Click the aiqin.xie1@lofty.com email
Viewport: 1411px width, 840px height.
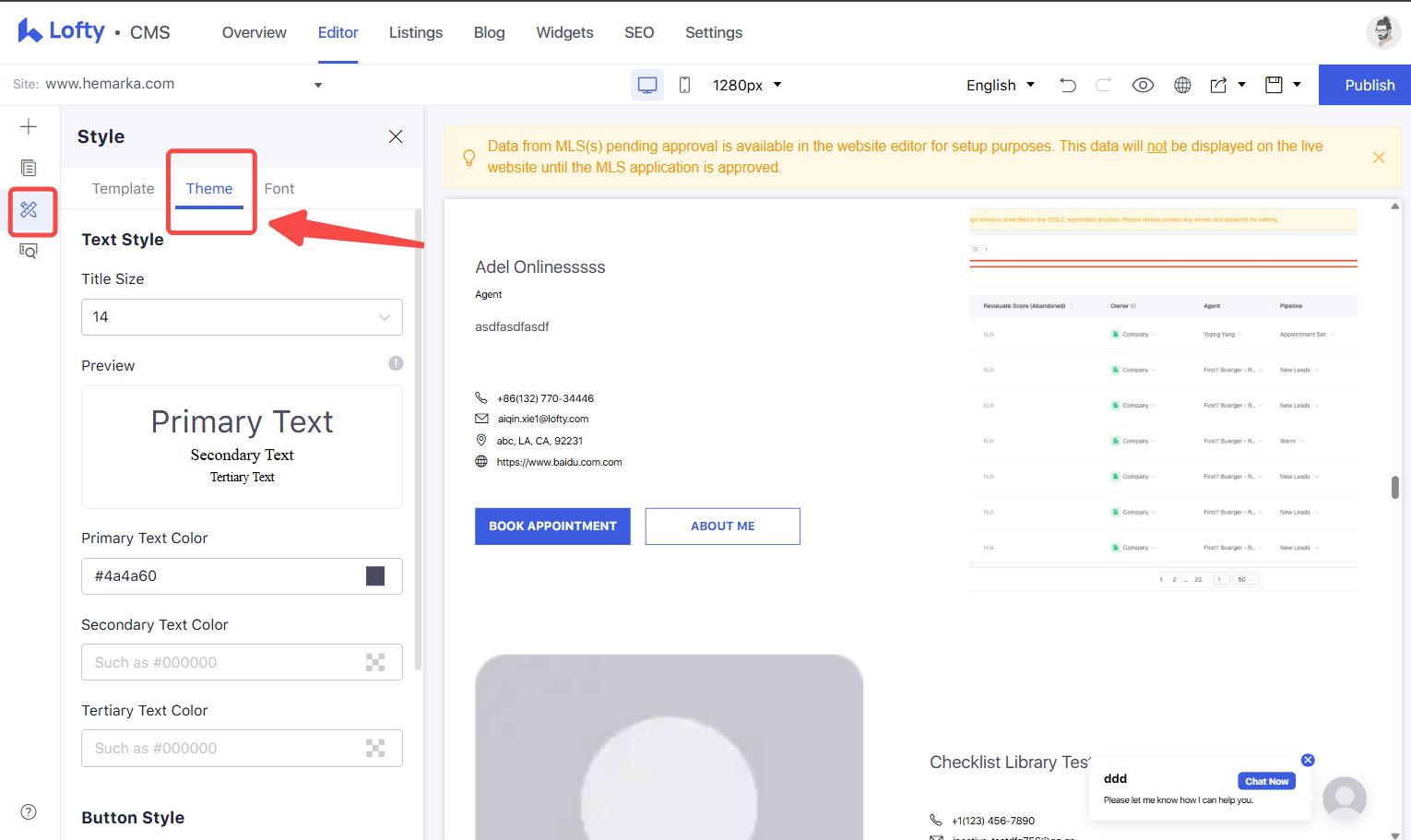[543, 419]
